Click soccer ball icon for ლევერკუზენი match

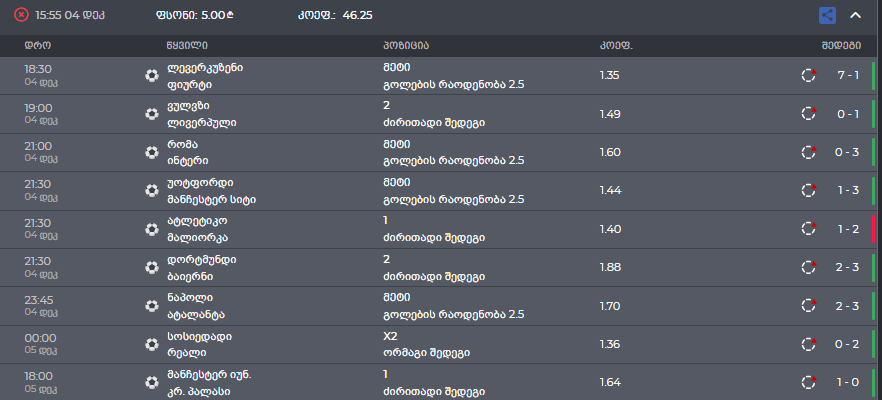tap(151, 76)
